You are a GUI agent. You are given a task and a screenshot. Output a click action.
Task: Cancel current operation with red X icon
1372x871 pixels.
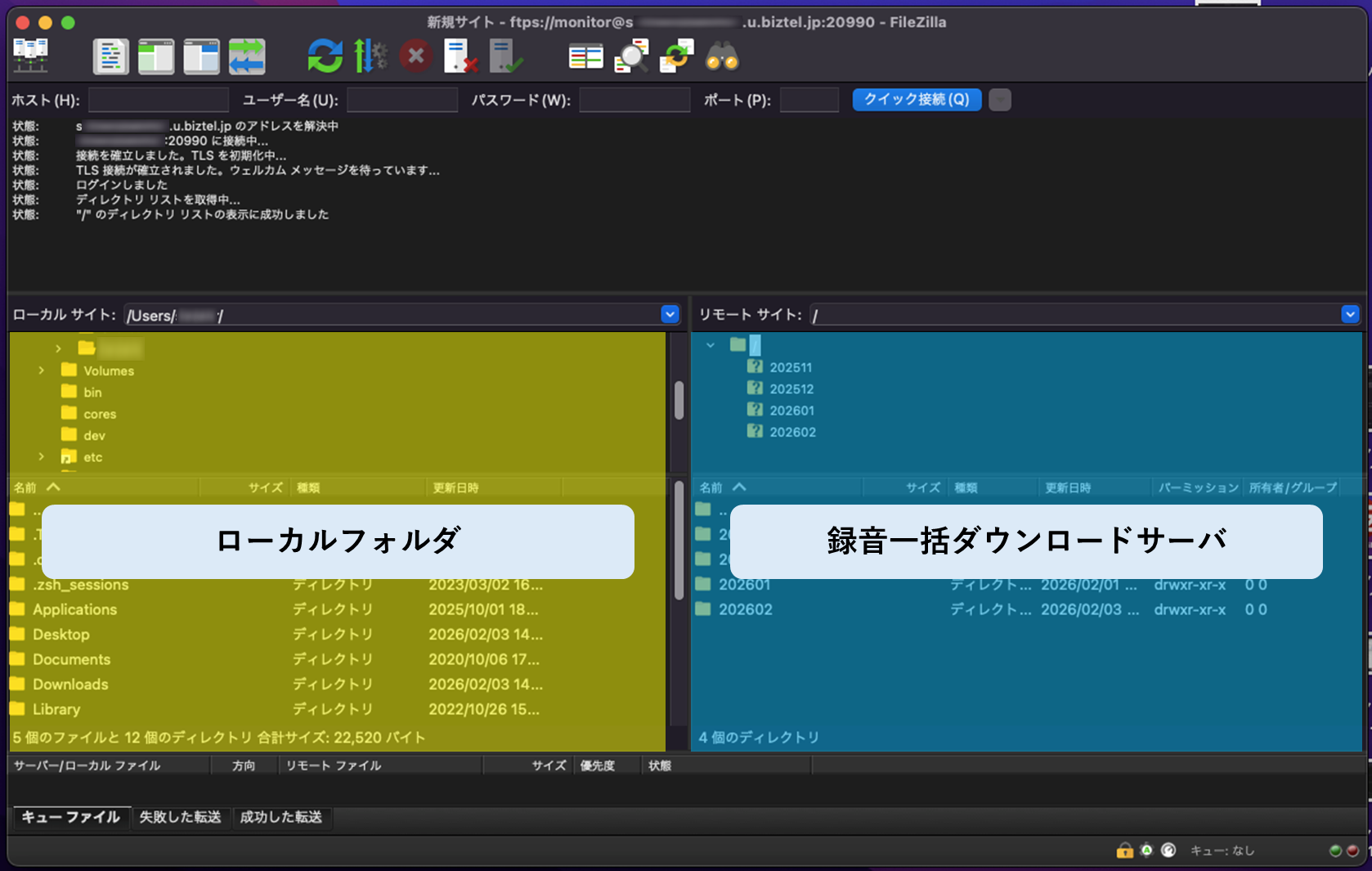pos(415,56)
